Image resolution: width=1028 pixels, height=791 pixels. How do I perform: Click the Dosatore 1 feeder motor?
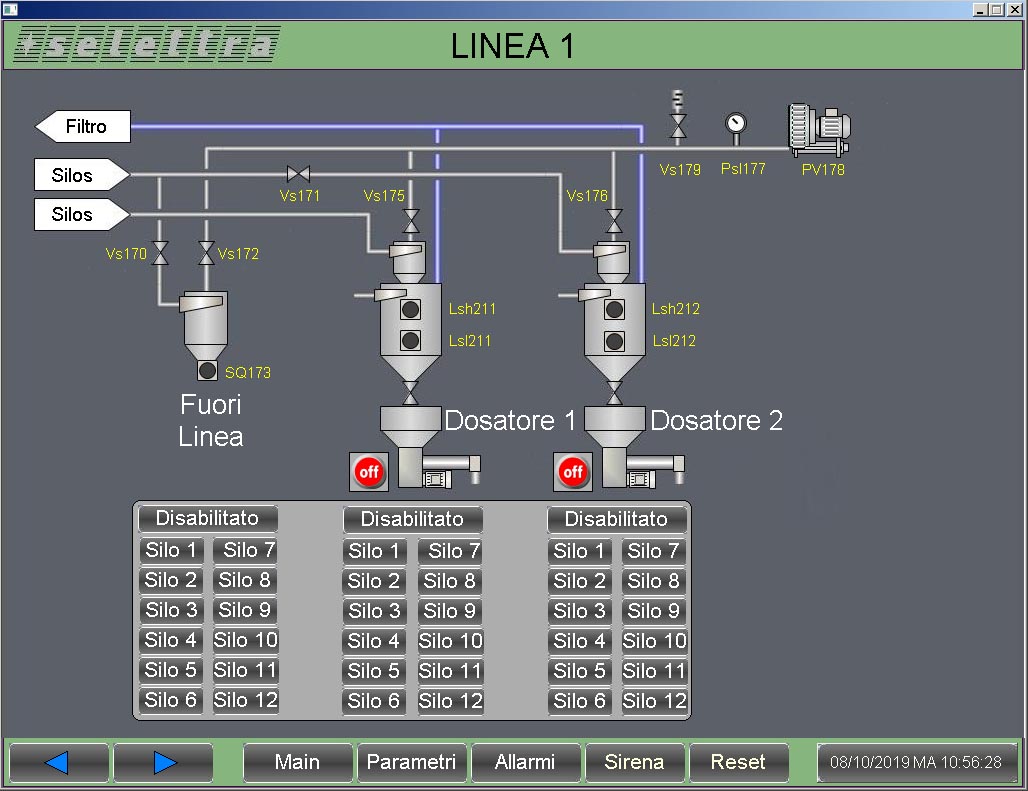437,478
